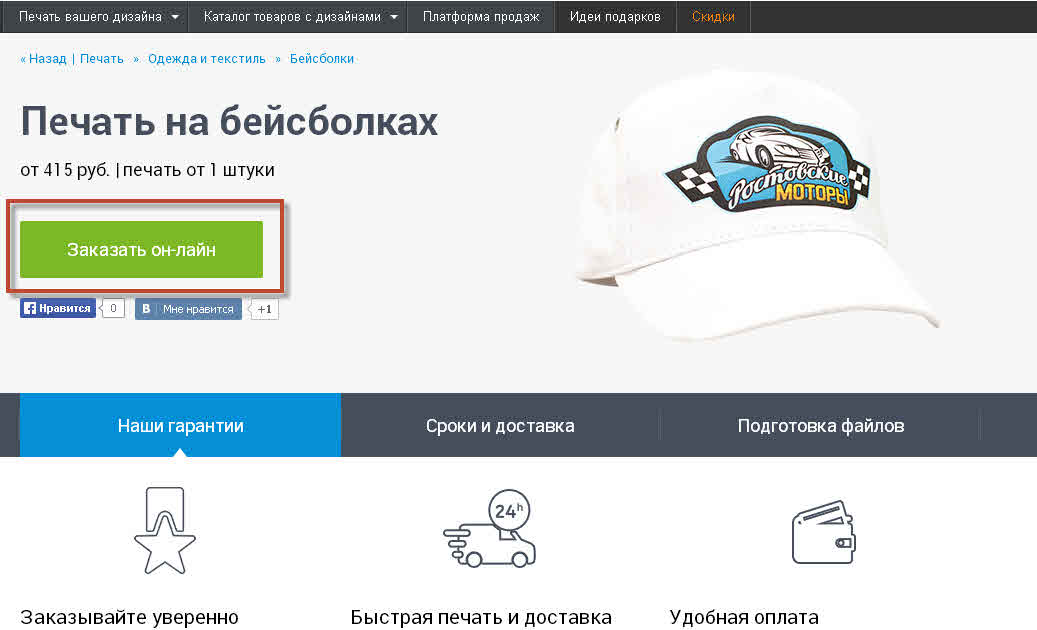Click the Facebook 'Нравится' like button
This screenshot has height=630, width=1037.
(58, 309)
